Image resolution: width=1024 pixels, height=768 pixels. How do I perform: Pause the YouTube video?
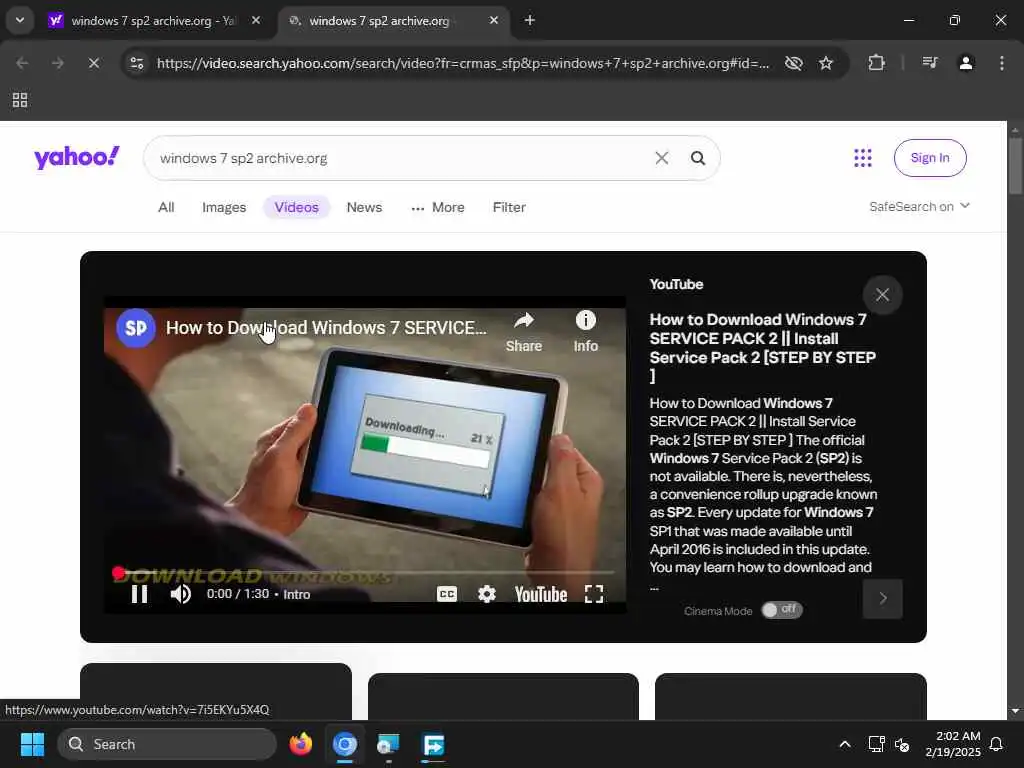[x=139, y=594]
